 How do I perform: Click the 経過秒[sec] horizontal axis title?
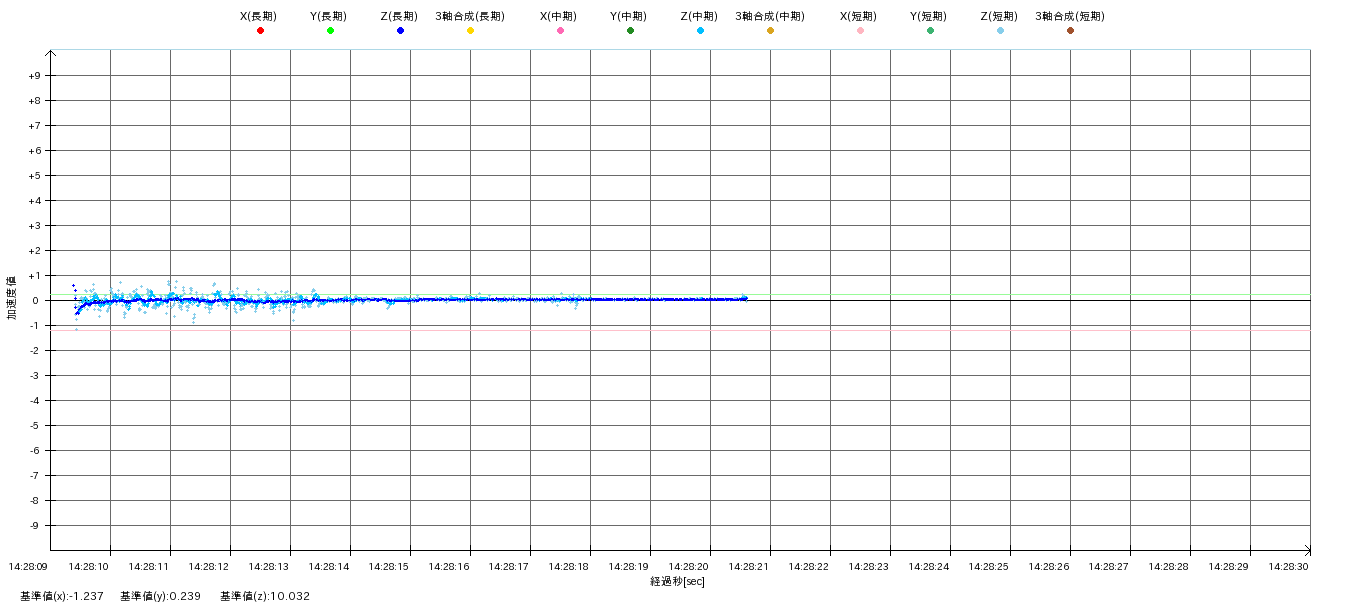[x=677, y=581]
